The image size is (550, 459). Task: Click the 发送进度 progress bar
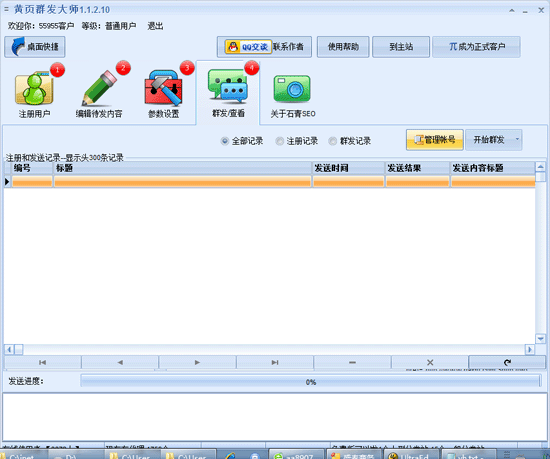tap(311, 381)
